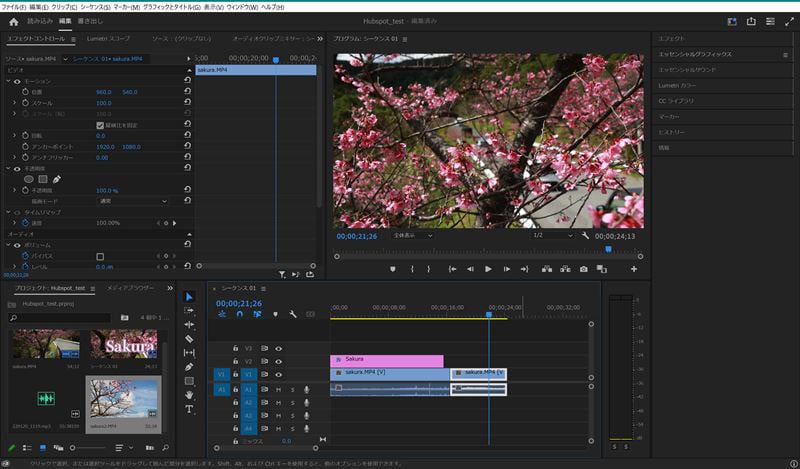Reset the Position parameter

[188, 91]
